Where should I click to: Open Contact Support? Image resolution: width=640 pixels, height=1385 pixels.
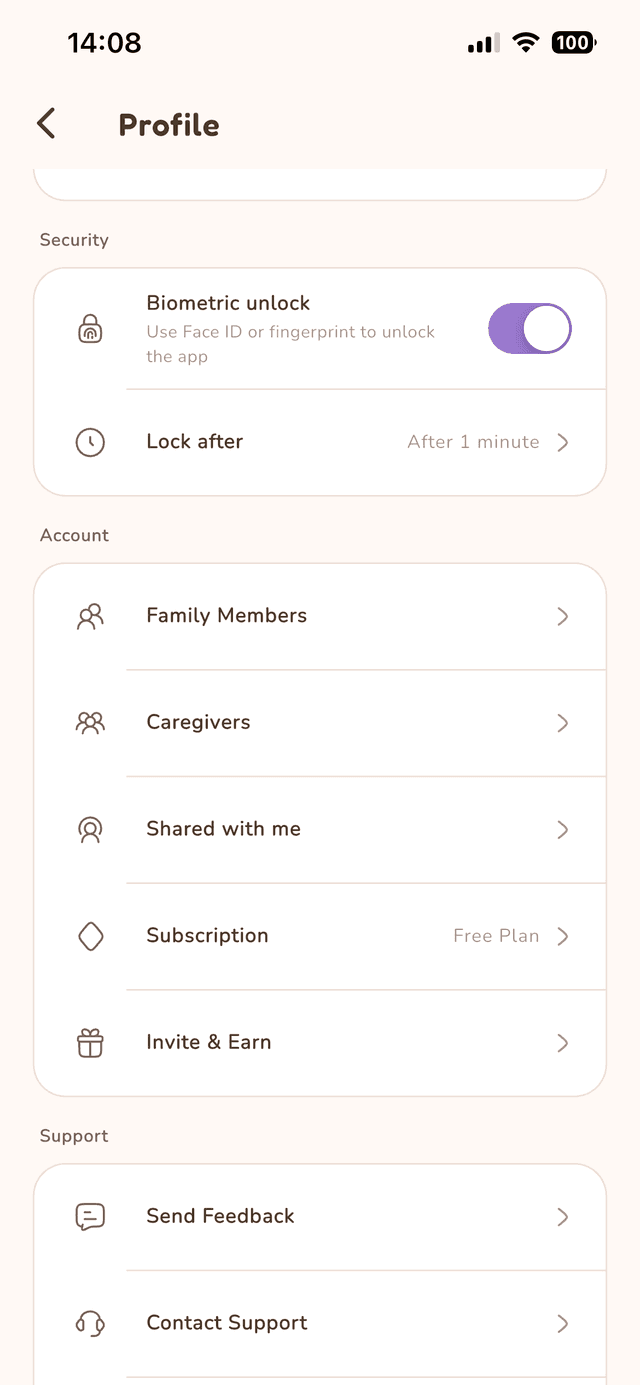click(x=227, y=1323)
